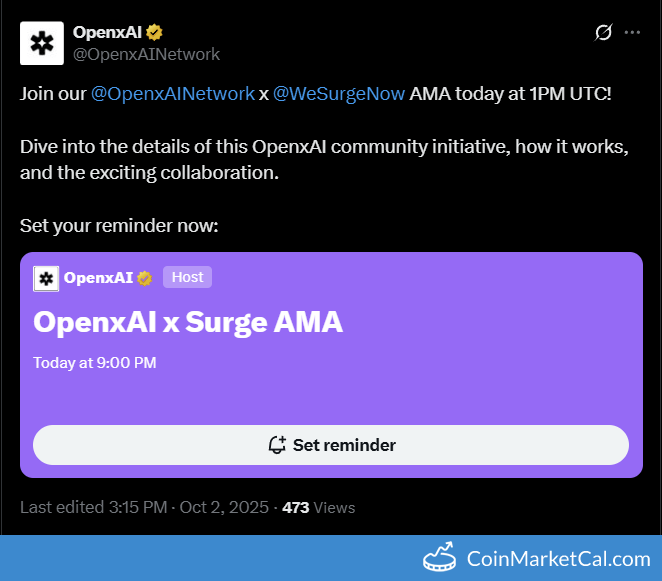Open the @OpenxAINetwork mention link

click(172, 93)
